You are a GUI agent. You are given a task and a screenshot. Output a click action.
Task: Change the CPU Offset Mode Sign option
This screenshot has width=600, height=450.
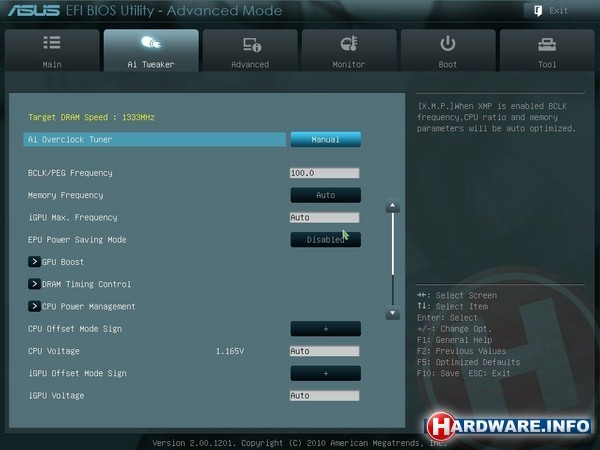coord(326,329)
